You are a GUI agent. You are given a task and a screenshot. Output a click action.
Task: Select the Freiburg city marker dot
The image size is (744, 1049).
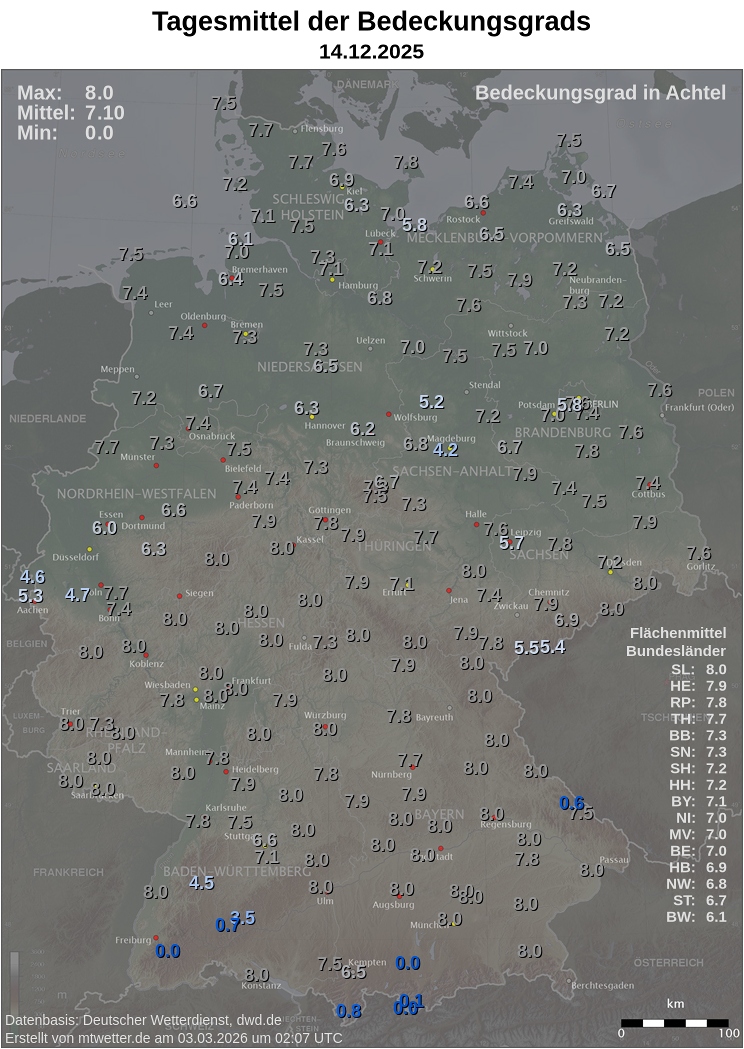pyautogui.click(x=156, y=938)
